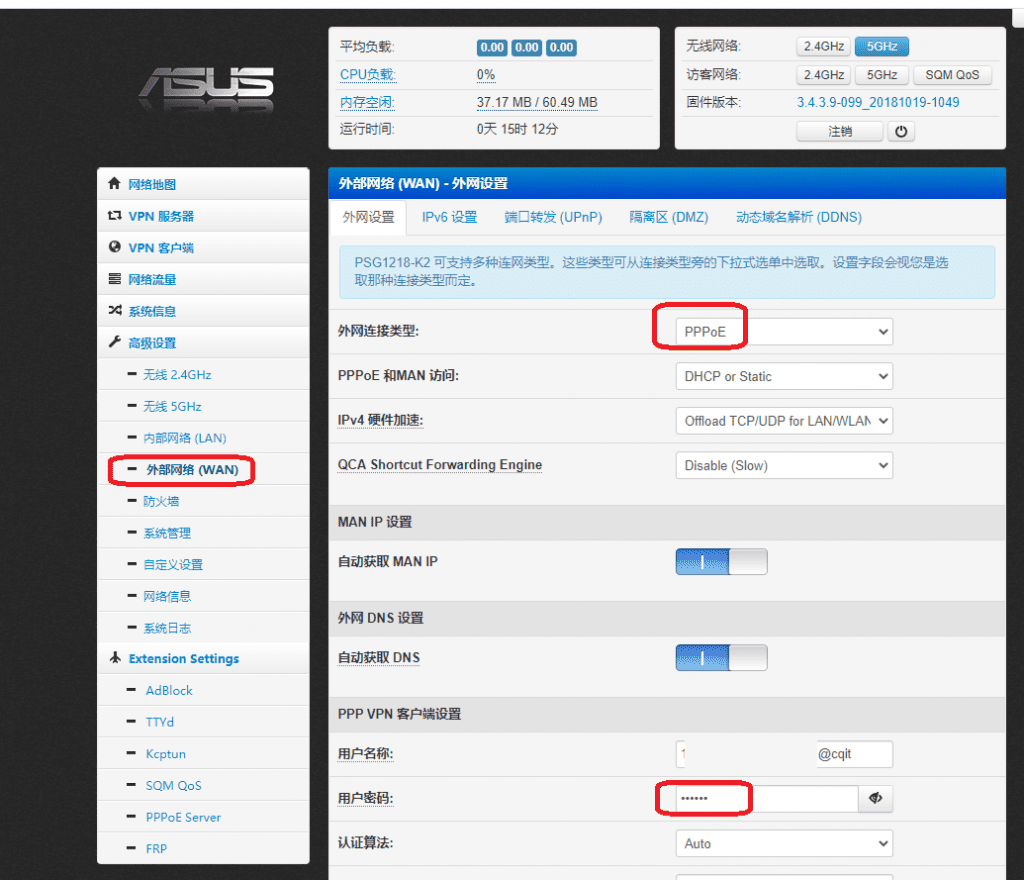Open the PPPoE 和MAN 访问 dropdown
Screen dimensions: 1024x880
784,376
